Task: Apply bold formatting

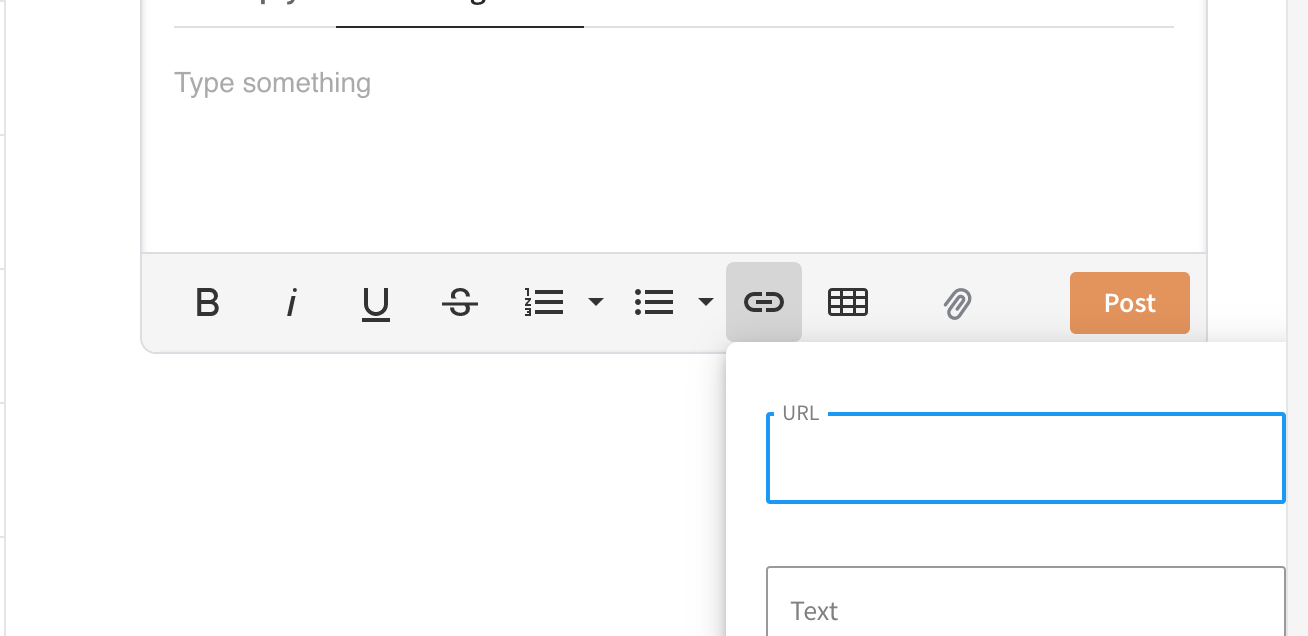Action: (x=207, y=303)
